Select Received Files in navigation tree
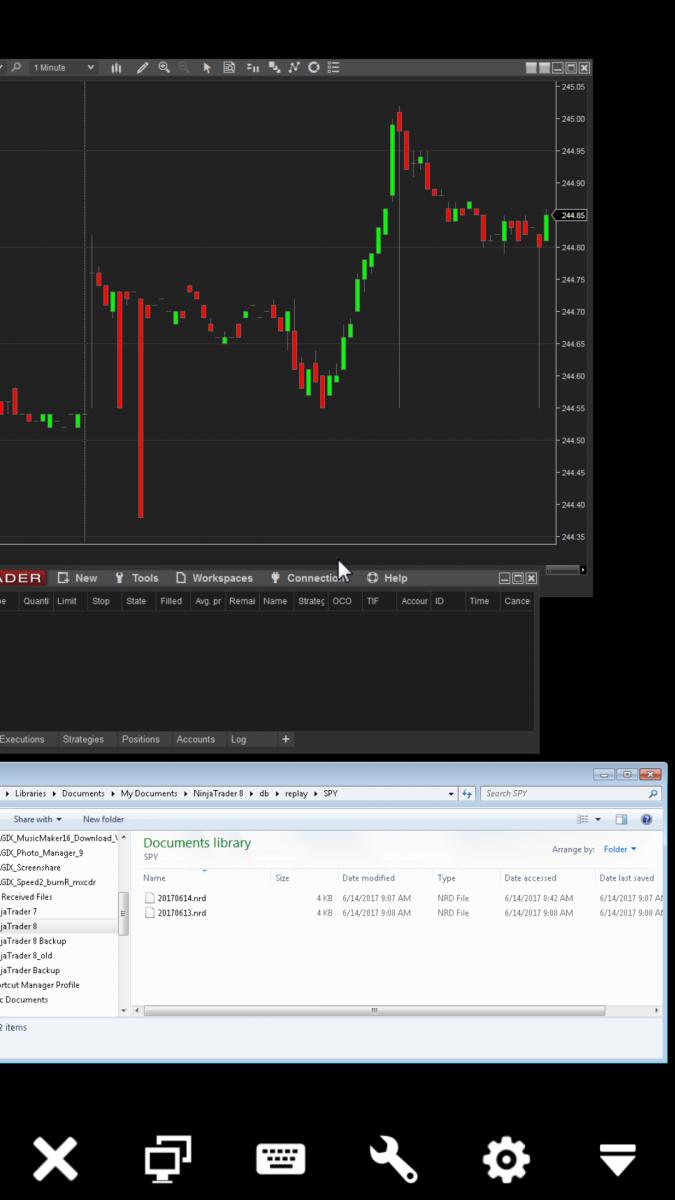675x1200 pixels. tap(27, 897)
